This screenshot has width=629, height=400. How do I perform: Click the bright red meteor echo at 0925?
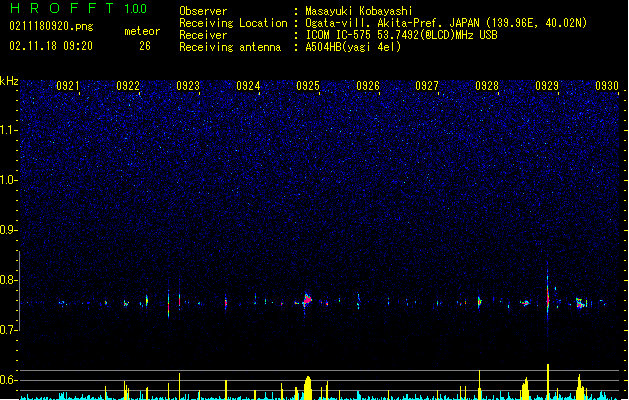pos(307,299)
